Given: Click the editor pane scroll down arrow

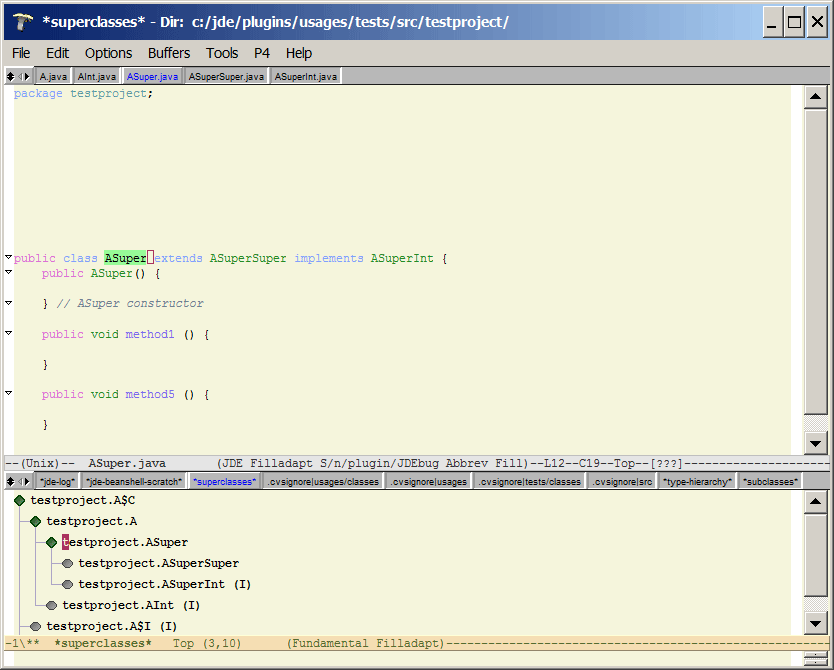Looking at the screenshot, I should point(815,443).
